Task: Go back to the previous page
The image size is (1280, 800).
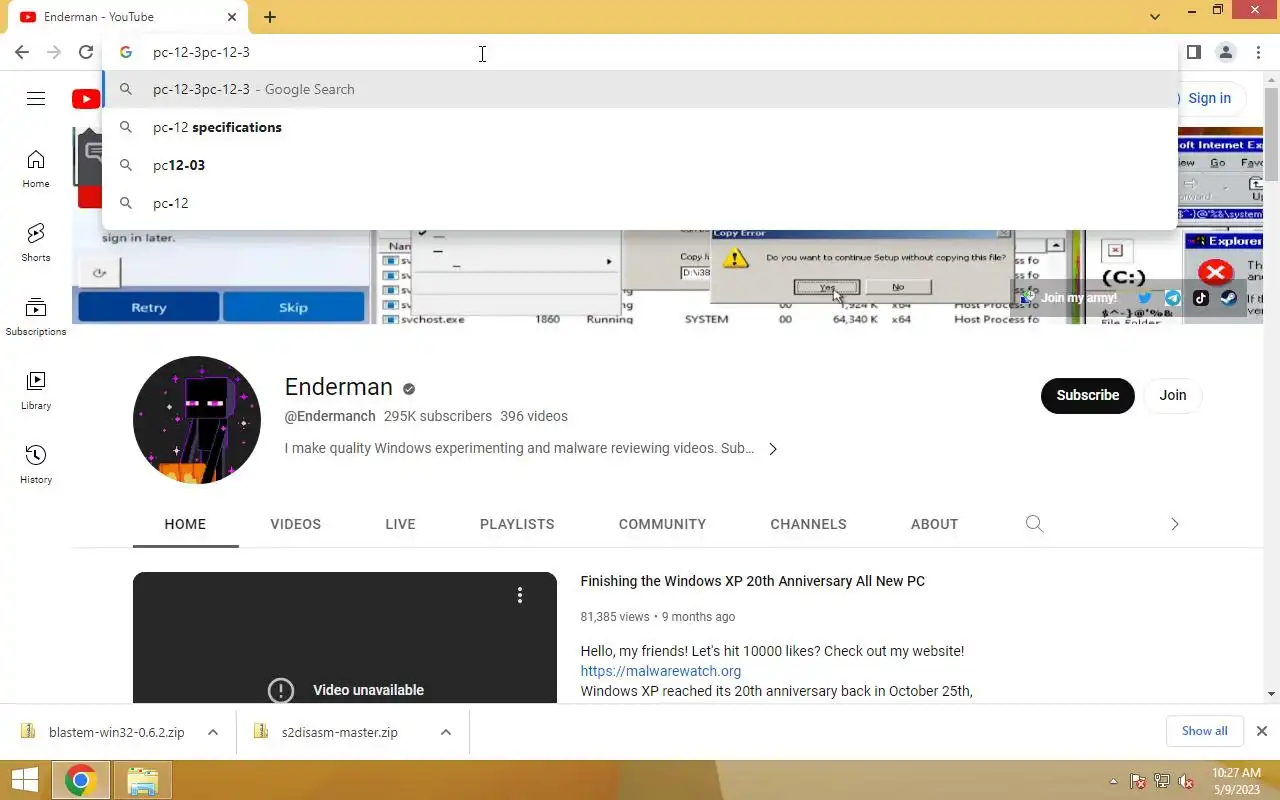Action: (22, 52)
